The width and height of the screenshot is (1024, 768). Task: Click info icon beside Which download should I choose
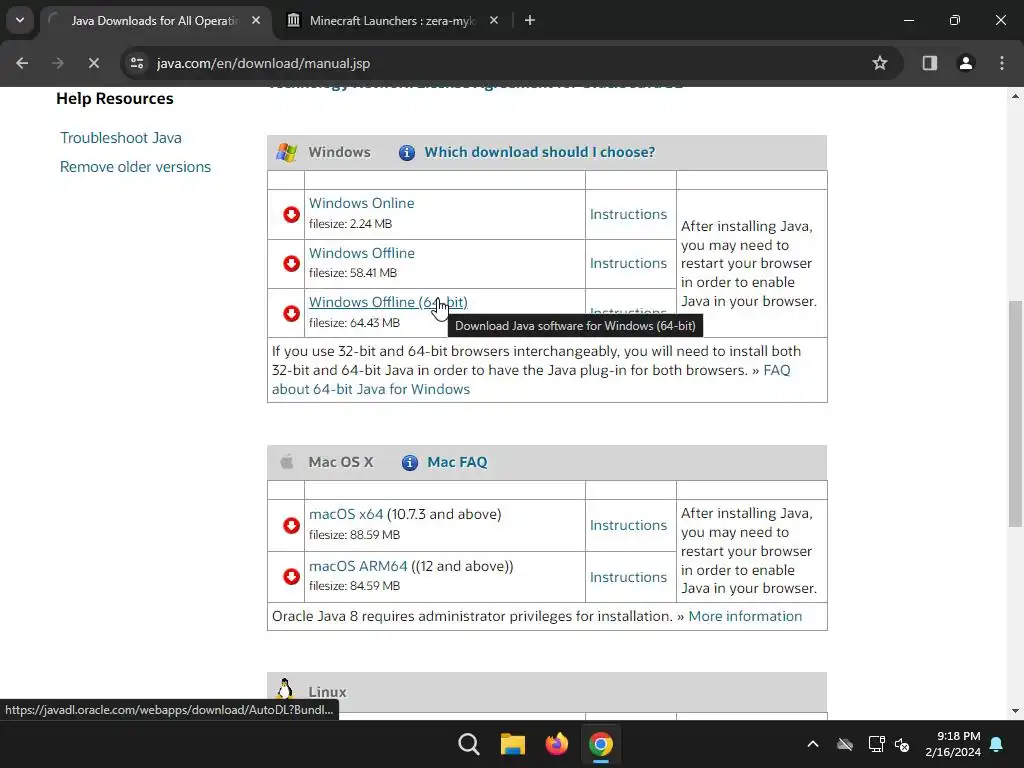(x=406, y=152)
